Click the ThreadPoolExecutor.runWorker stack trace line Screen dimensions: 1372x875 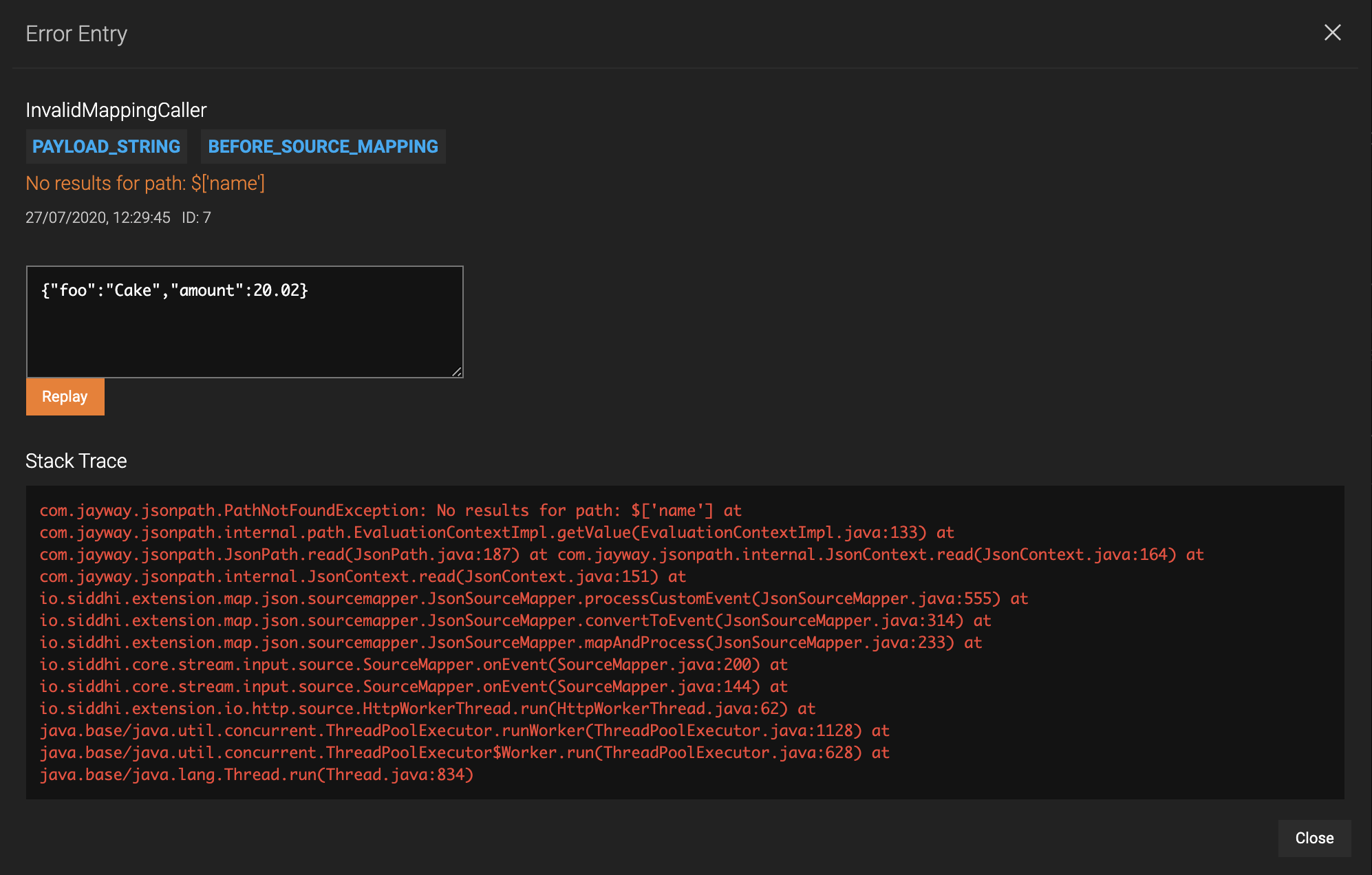click(x=464, y=731)
